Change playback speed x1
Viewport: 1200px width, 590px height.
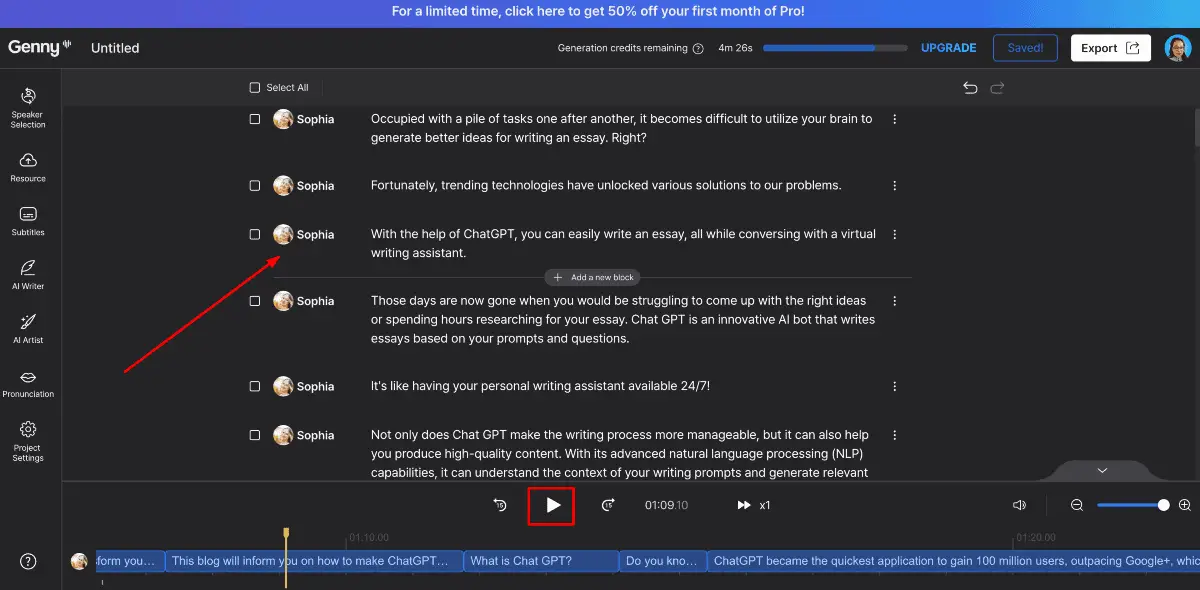pos(754,505)
